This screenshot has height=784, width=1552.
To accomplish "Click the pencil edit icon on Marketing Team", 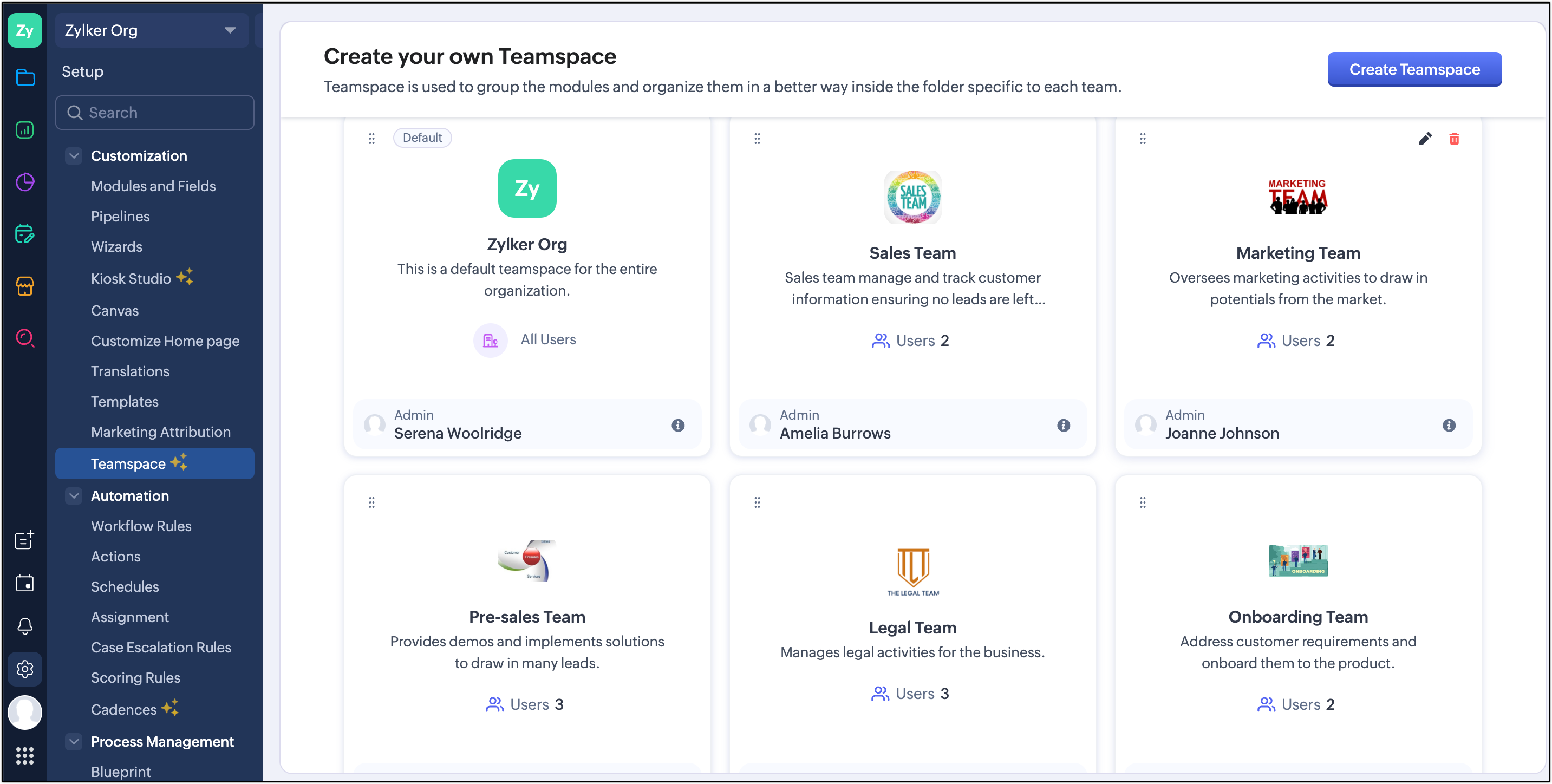I will tap(1424, 139).
